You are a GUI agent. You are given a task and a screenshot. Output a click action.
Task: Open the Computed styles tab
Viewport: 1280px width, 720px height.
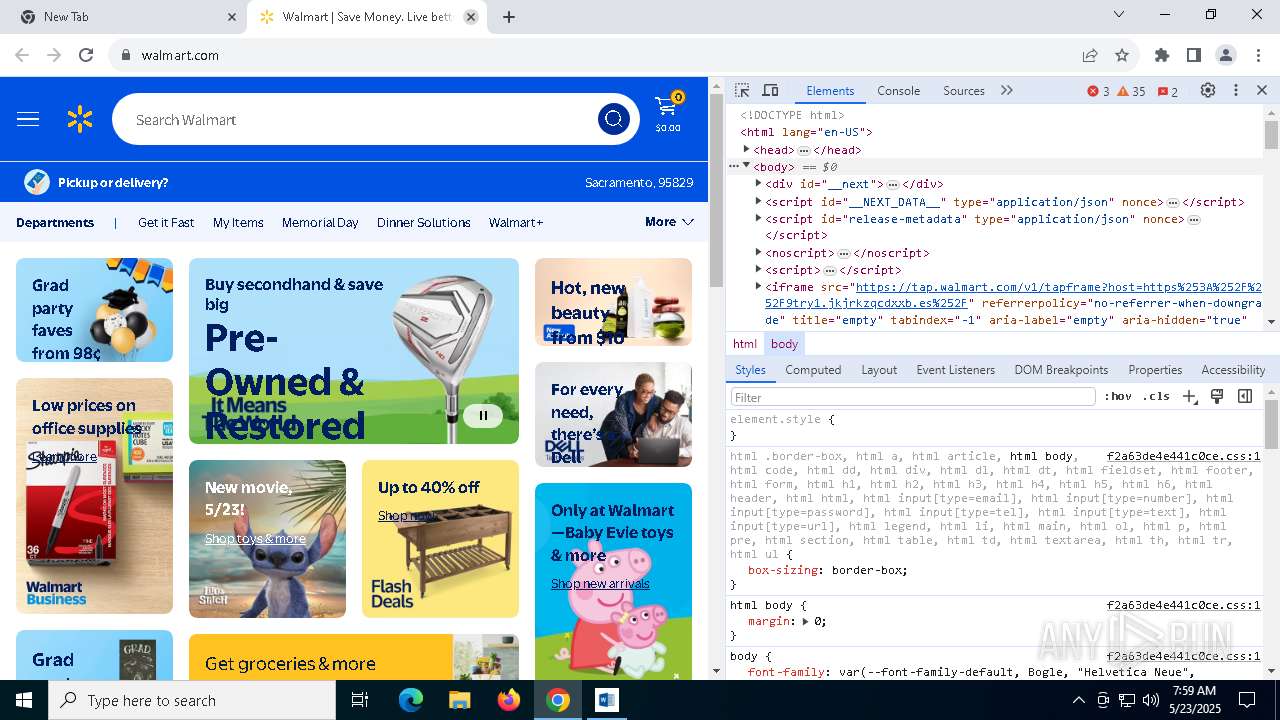(x=813, y=369)
